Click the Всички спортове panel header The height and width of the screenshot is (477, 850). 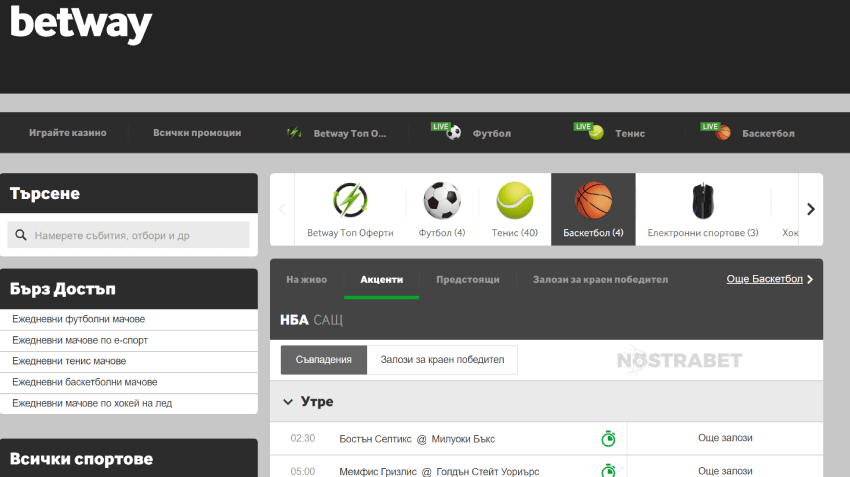(x=129, y=458)
